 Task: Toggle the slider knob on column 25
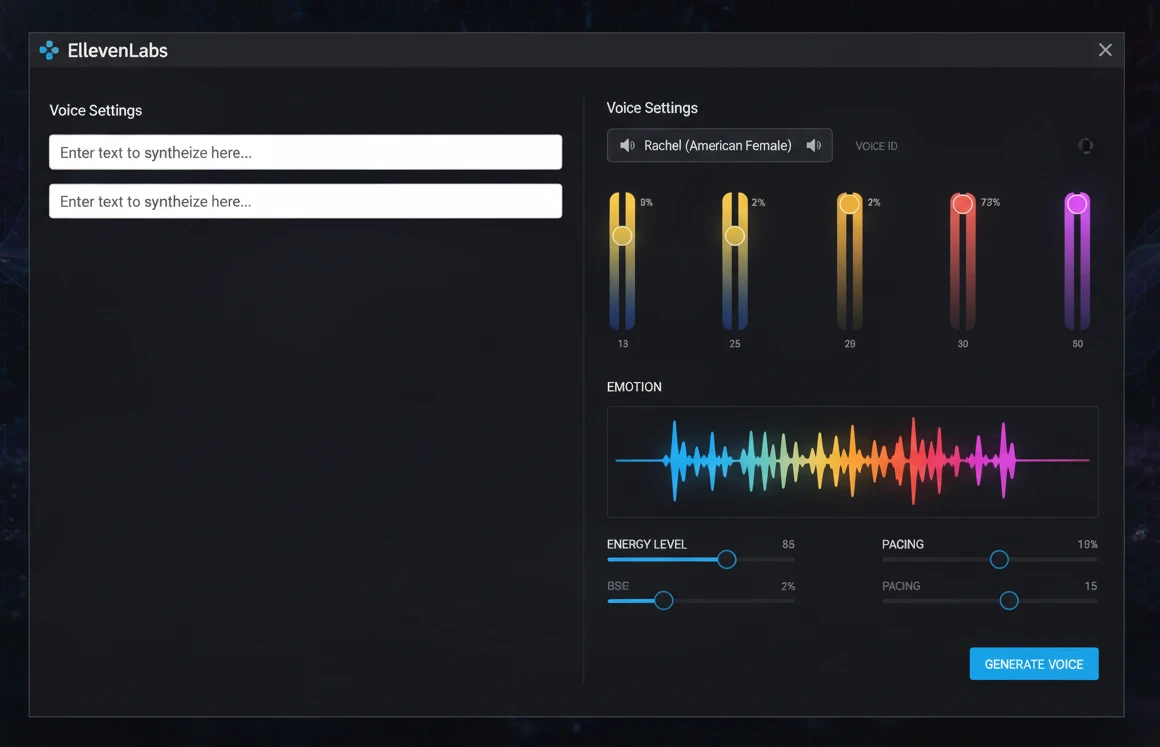click(735, 235)
